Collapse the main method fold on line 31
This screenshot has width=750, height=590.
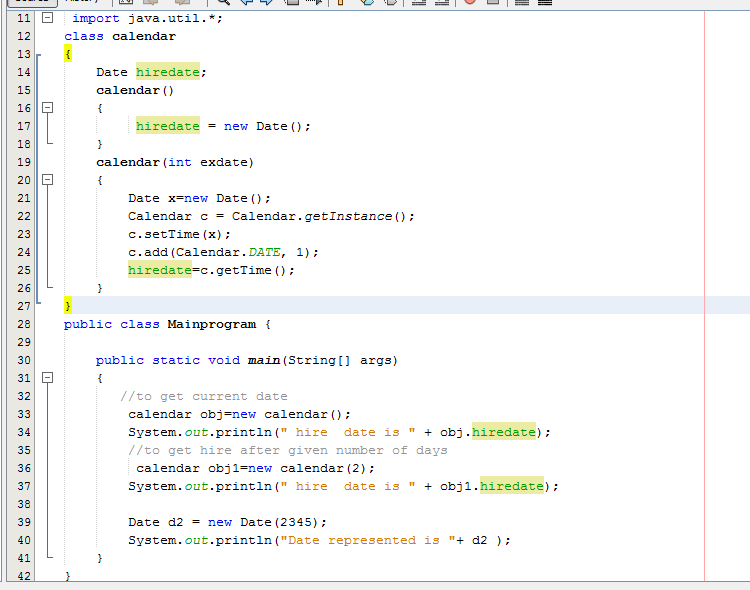click(47, 378)
